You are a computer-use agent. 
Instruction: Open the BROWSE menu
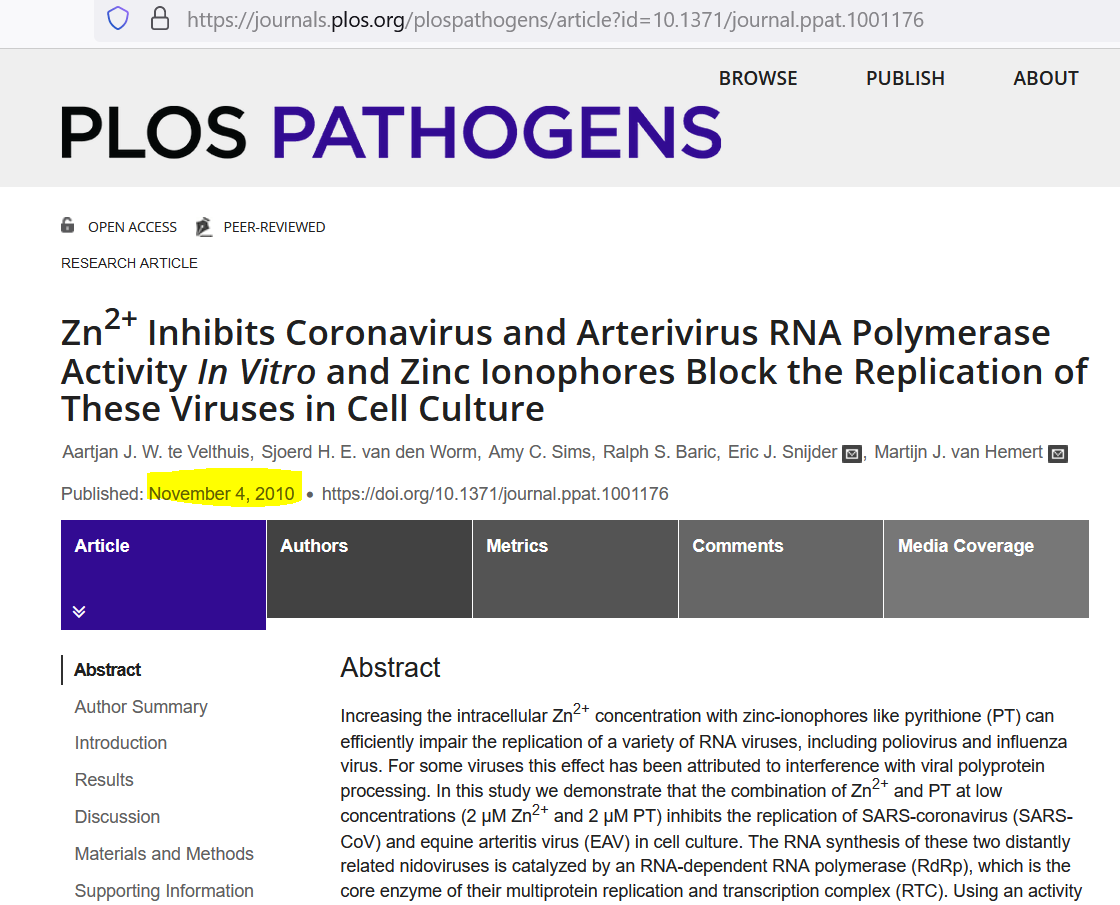[x=758, y=79]
